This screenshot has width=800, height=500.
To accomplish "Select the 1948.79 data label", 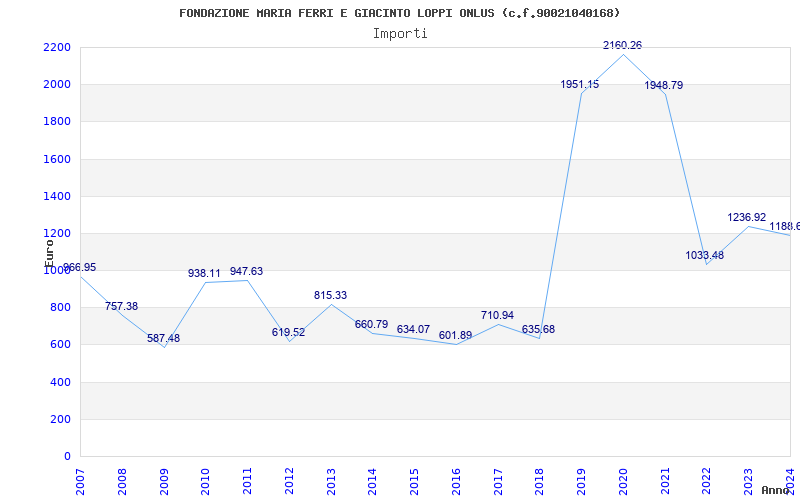I will (x=664, y=86).
